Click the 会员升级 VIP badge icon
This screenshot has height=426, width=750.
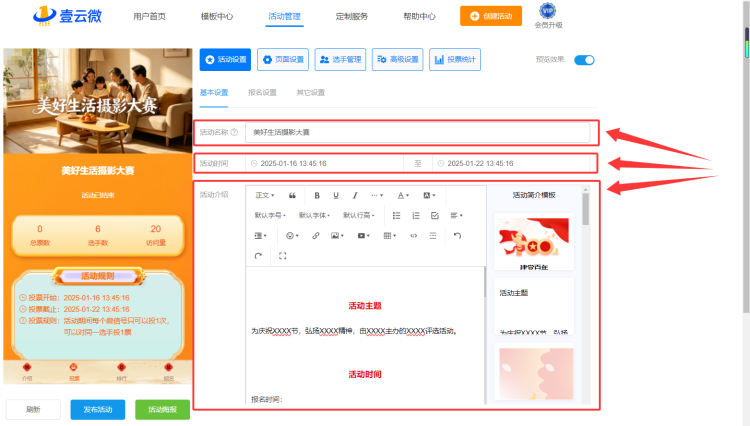(x=547, y=11)
